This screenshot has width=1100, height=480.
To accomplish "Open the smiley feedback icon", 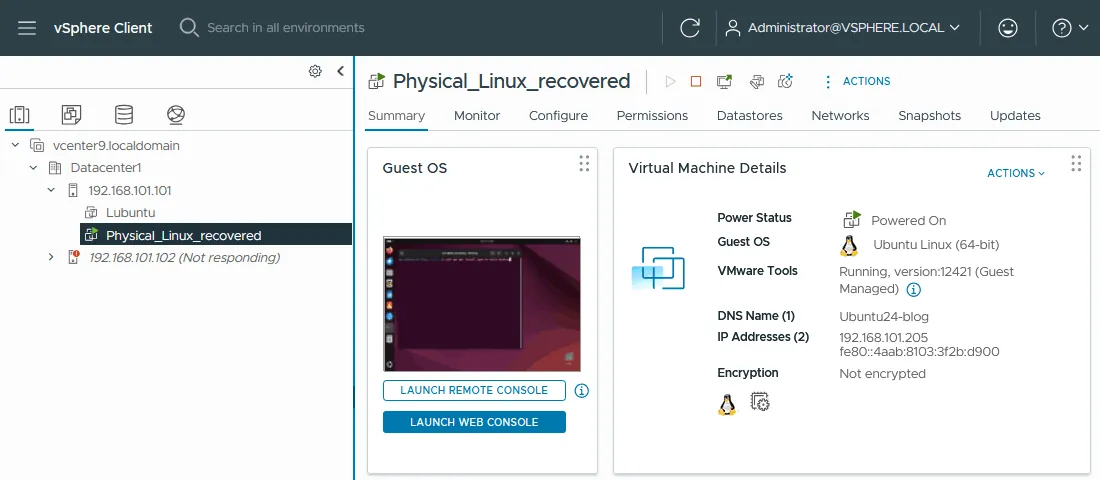I will click(1007, 28).
